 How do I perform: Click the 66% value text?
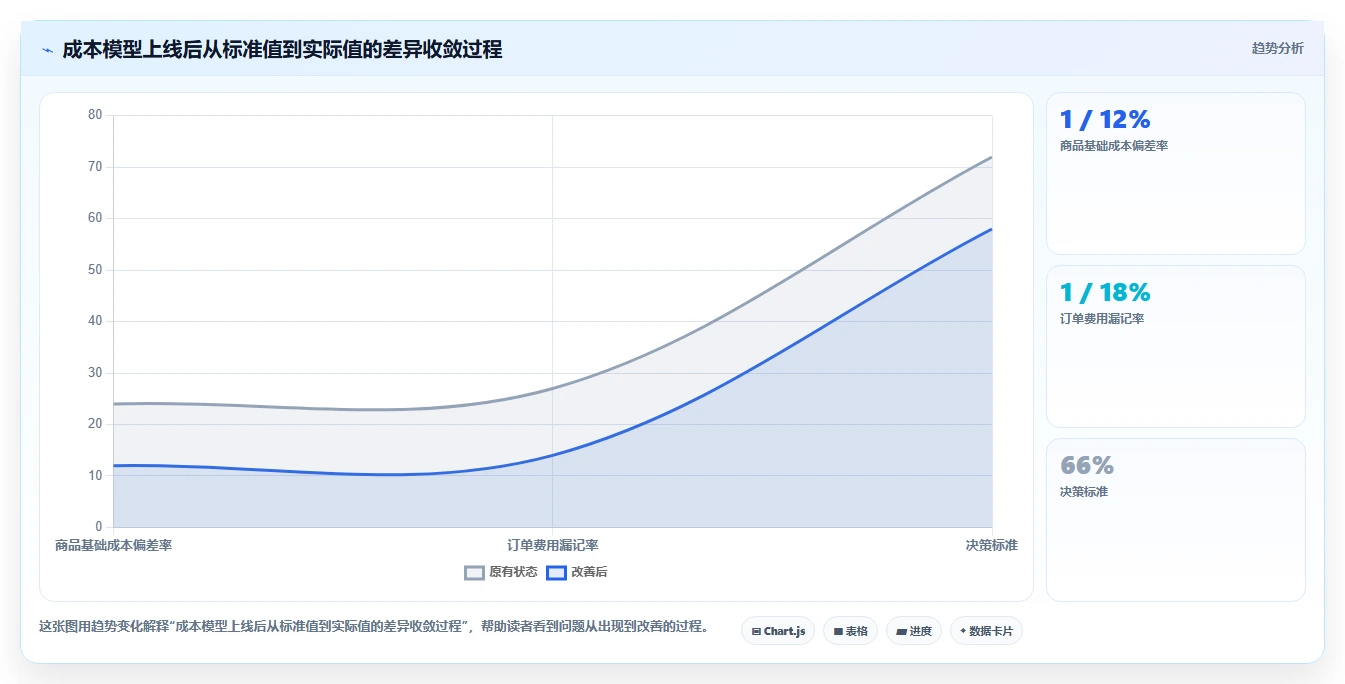1087,466
